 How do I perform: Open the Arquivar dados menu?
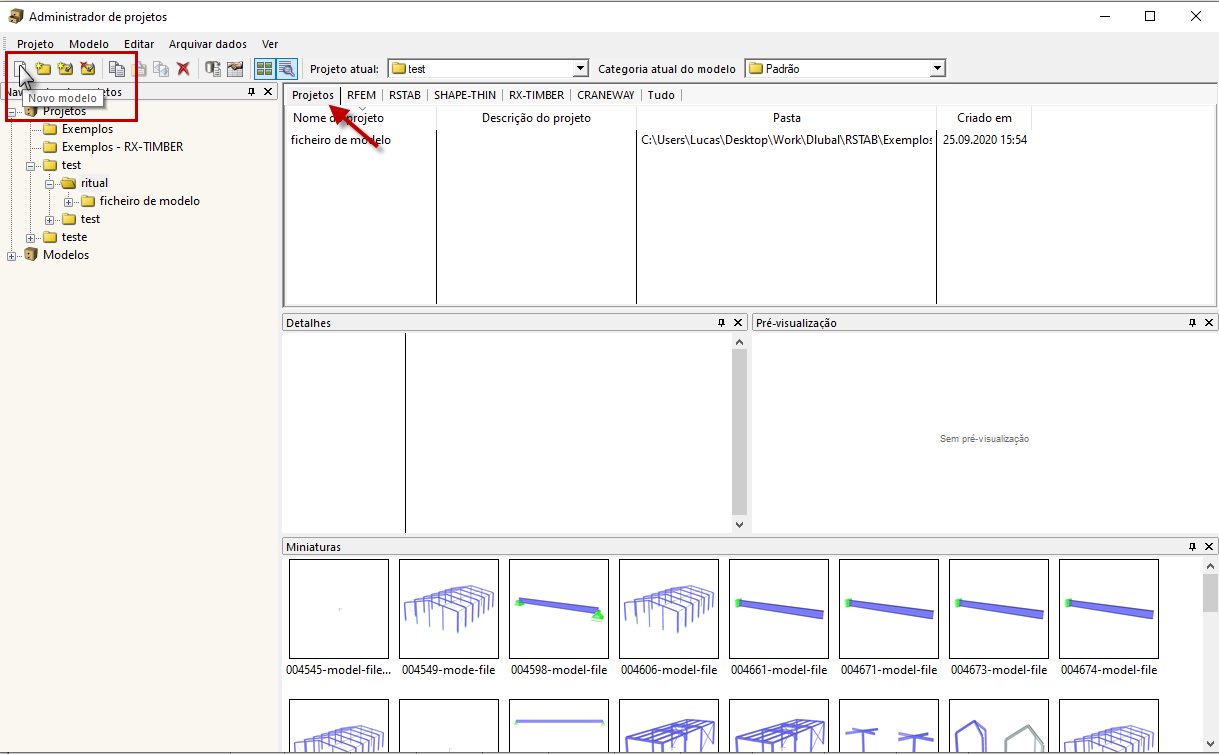point(208,44)
